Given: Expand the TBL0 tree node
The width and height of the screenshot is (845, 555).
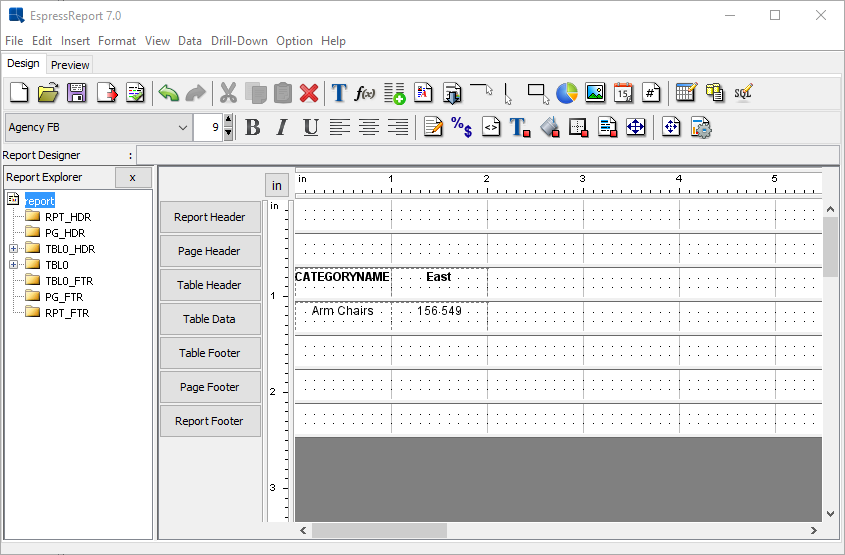Looking at the screenshot, I should (13, 265).
